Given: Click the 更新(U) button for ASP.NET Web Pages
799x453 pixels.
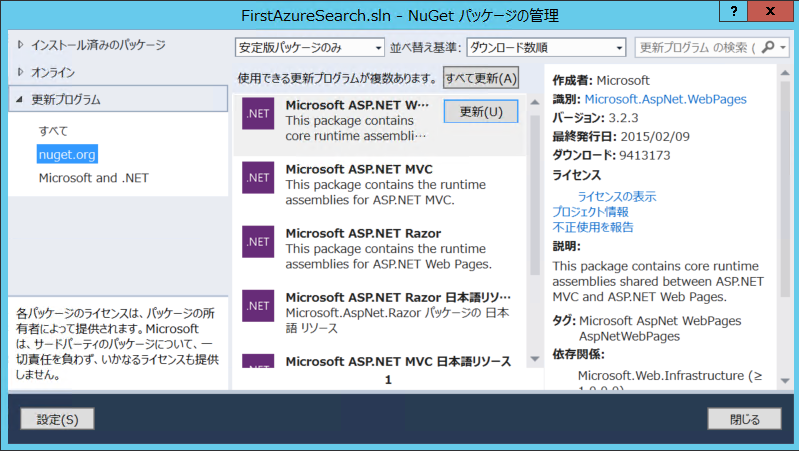Looking at the screenshot, I should (x=481, y=112).
